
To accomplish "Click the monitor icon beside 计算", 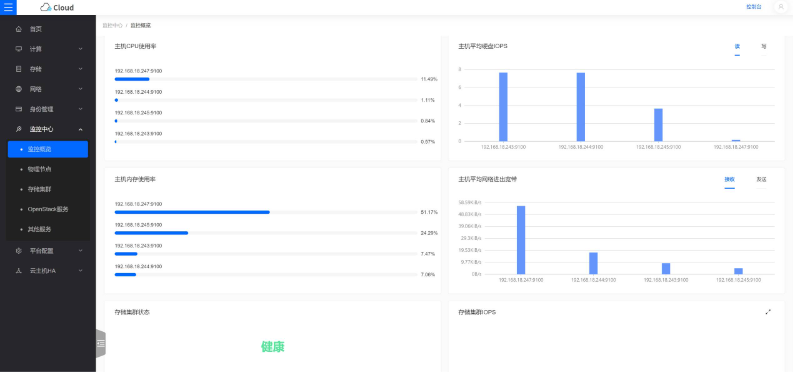I will coord(19,49).
